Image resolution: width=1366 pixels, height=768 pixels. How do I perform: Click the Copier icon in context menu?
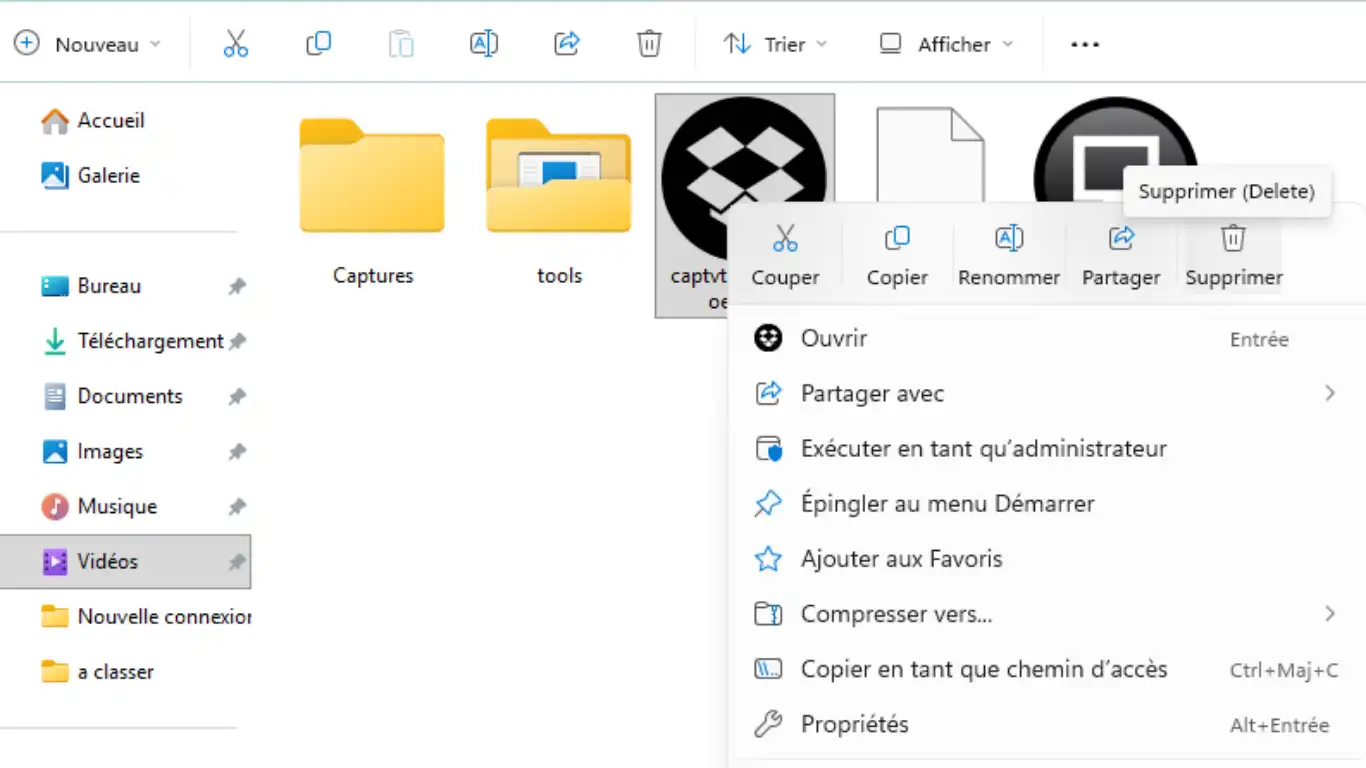click(x=897, y=239)
